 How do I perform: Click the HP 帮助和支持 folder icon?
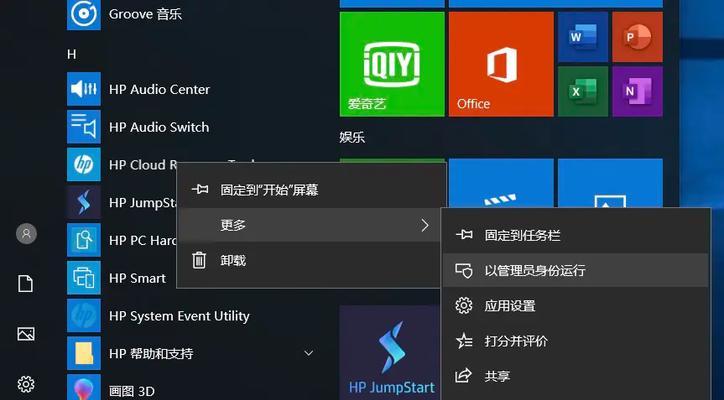coord(84,353)
